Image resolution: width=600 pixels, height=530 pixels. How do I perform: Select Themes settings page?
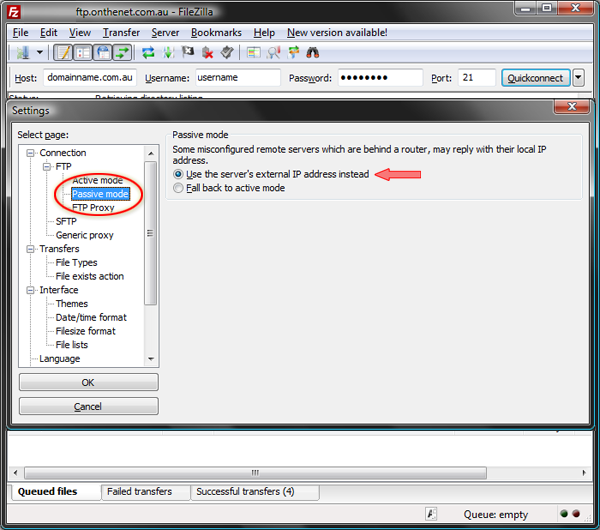click(x=72, y=304)
